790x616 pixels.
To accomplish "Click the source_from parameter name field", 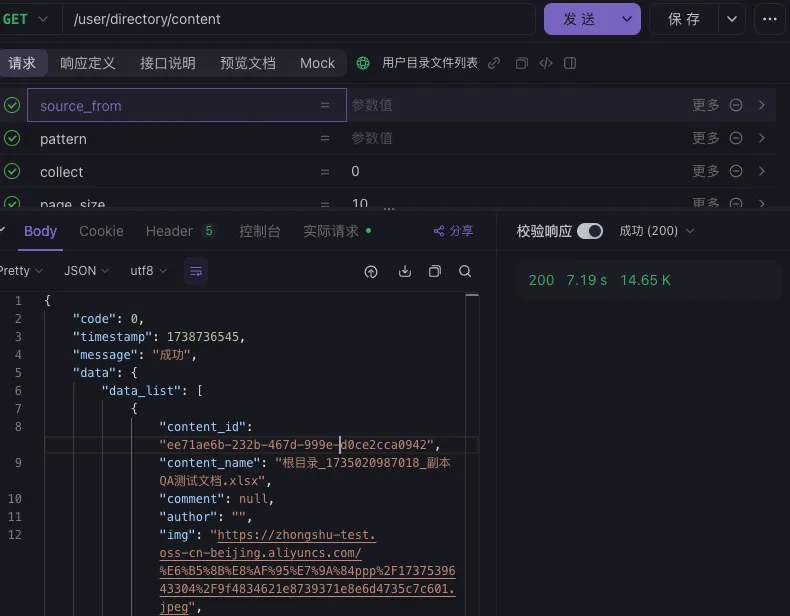I will [186, 105].
